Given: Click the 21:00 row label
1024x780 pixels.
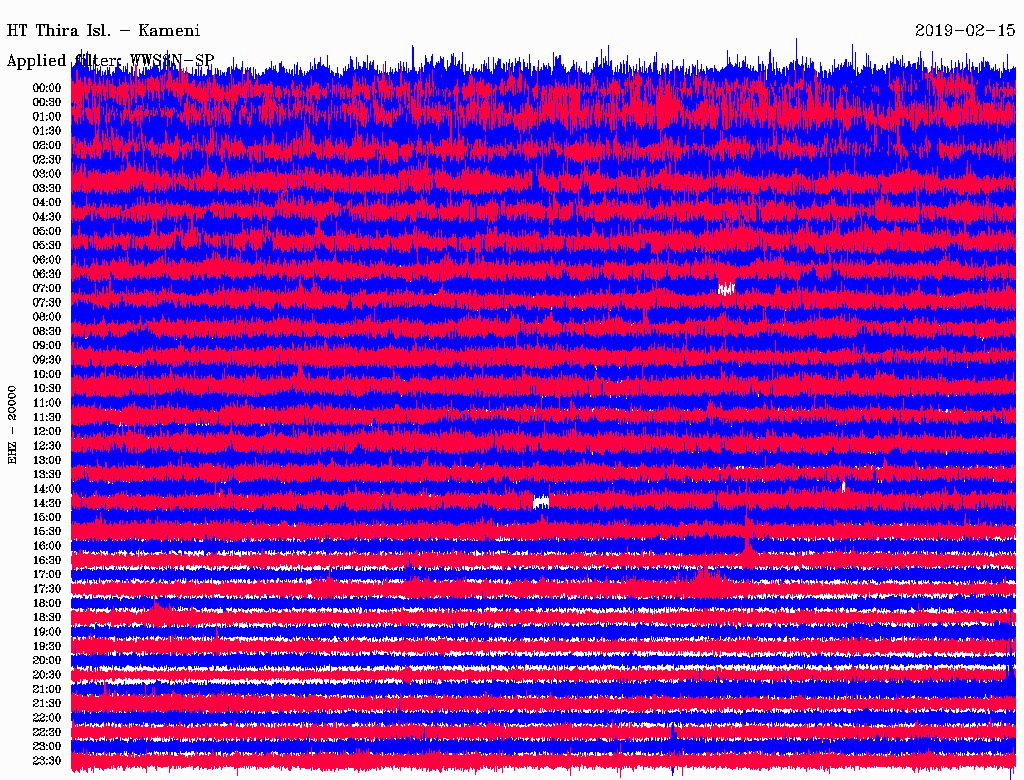Looking at the screenshot, I should point(46,689).
